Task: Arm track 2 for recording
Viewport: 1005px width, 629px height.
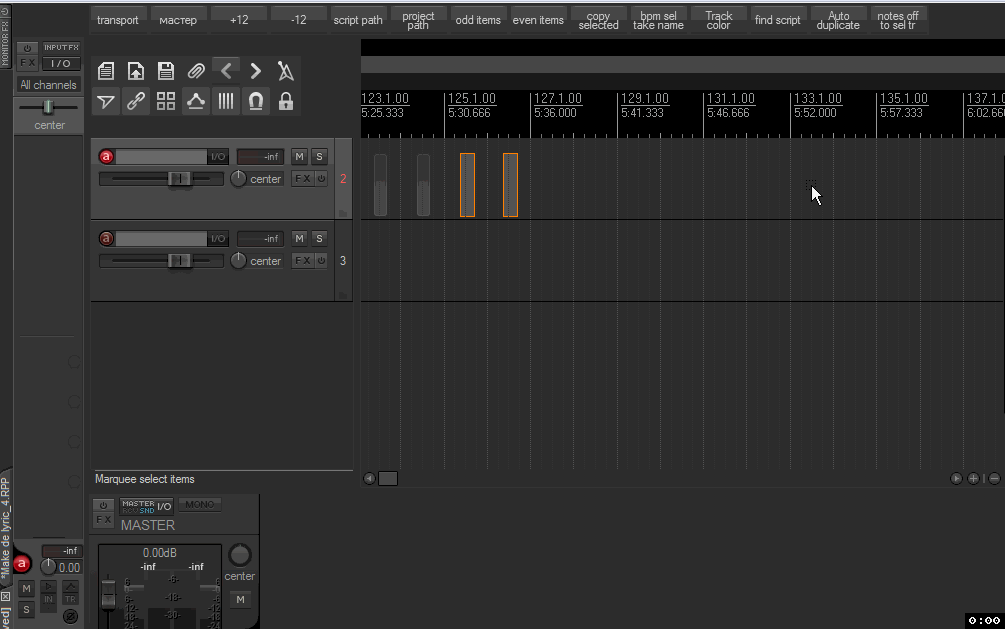Action: pyautogui.click(x=106, y=156)
